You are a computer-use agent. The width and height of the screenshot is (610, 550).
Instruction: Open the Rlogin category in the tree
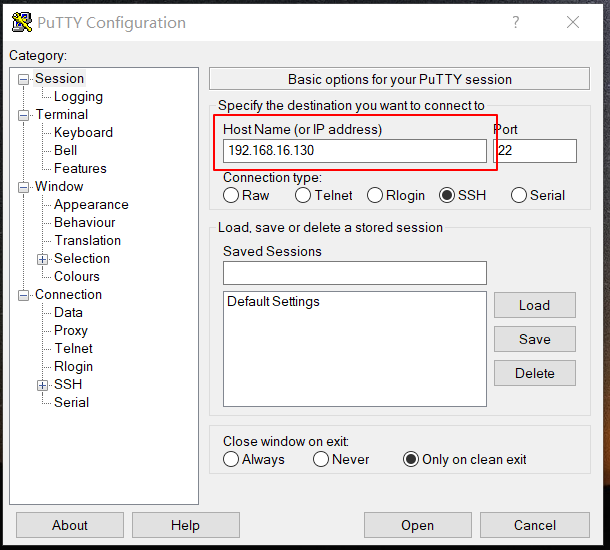point(73,366)
